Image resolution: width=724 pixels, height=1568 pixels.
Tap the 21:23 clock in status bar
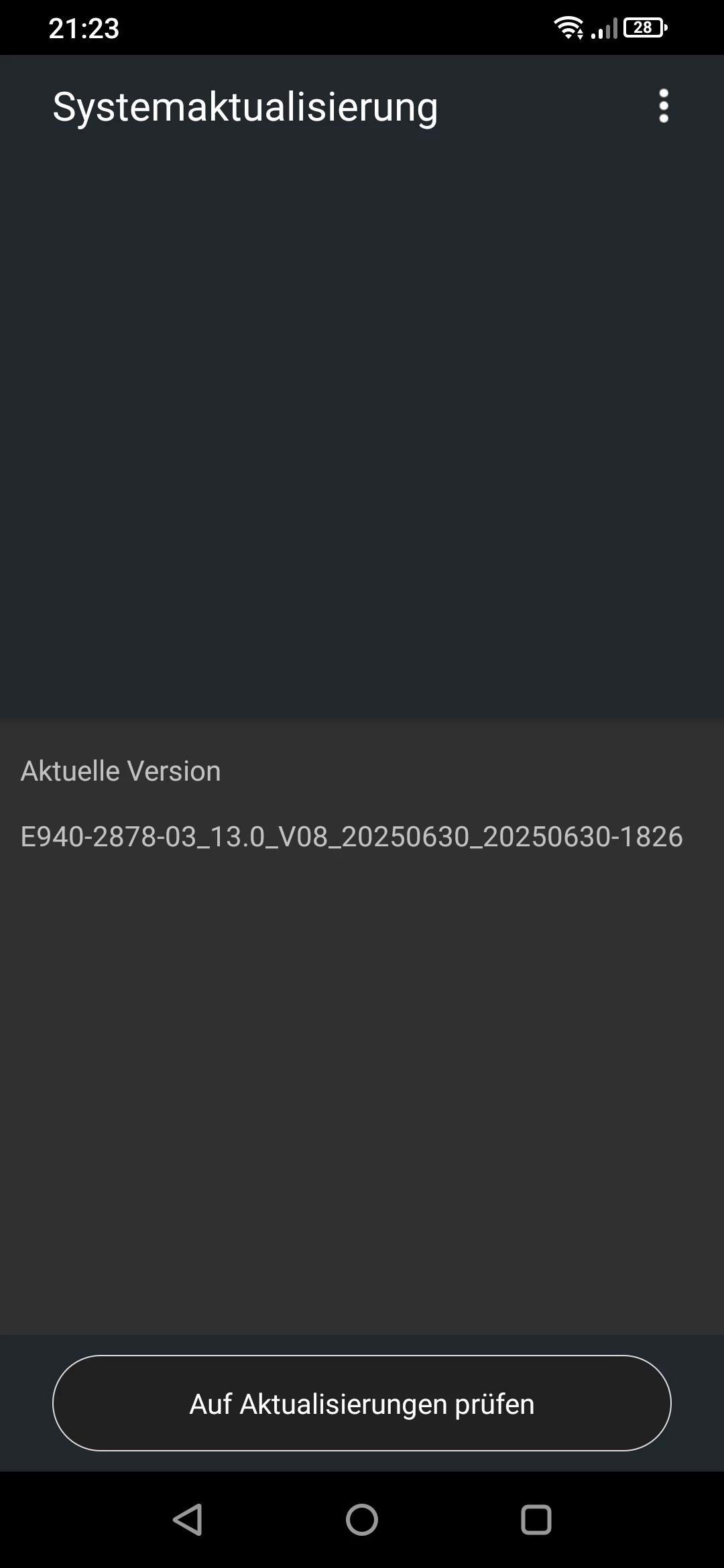[x=84, y=28]
